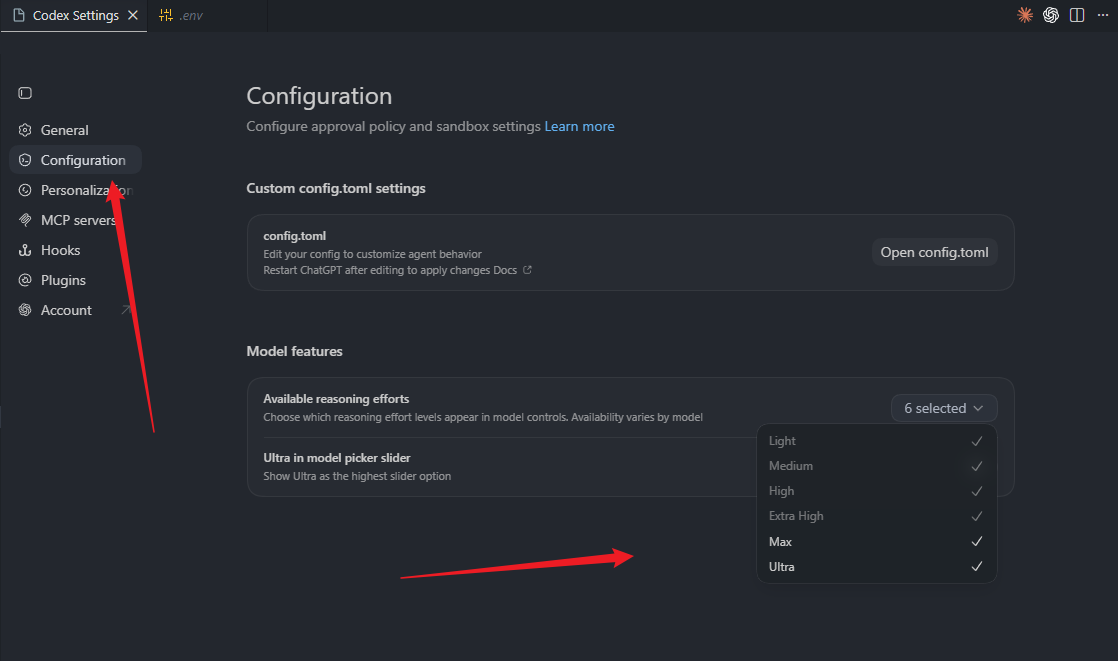Image resolution: width=1118 pixels, height=661 pixels.
Task: Click the ChatGPT icon in top bar
Action: [x=1050, y=15]
